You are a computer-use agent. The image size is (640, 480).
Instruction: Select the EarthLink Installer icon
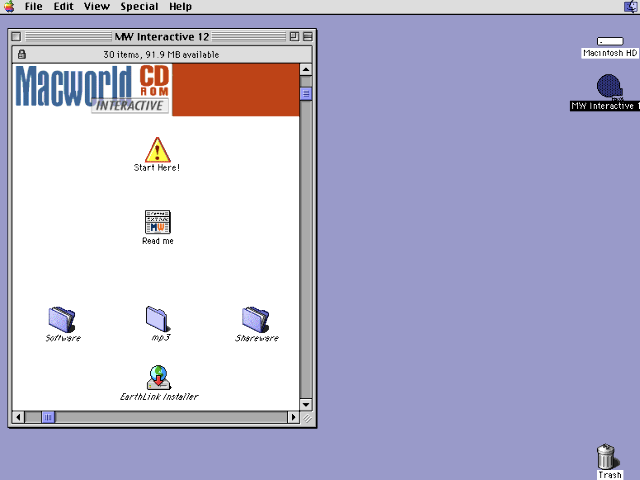click(x=158, y=378)
